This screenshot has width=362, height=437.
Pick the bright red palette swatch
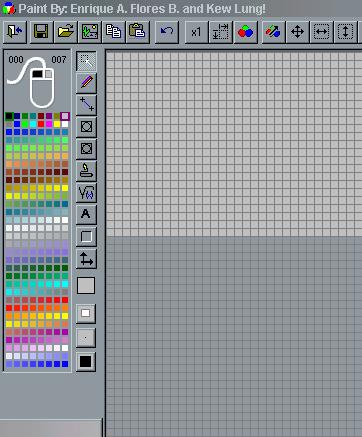click(41, 124)
